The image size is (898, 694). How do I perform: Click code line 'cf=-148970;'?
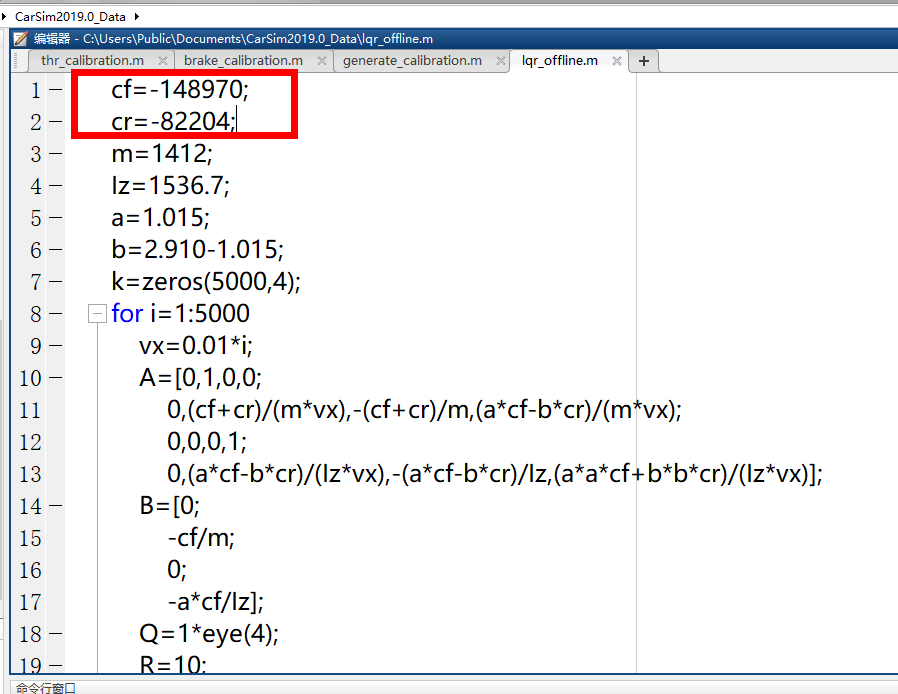coord(180,89)
